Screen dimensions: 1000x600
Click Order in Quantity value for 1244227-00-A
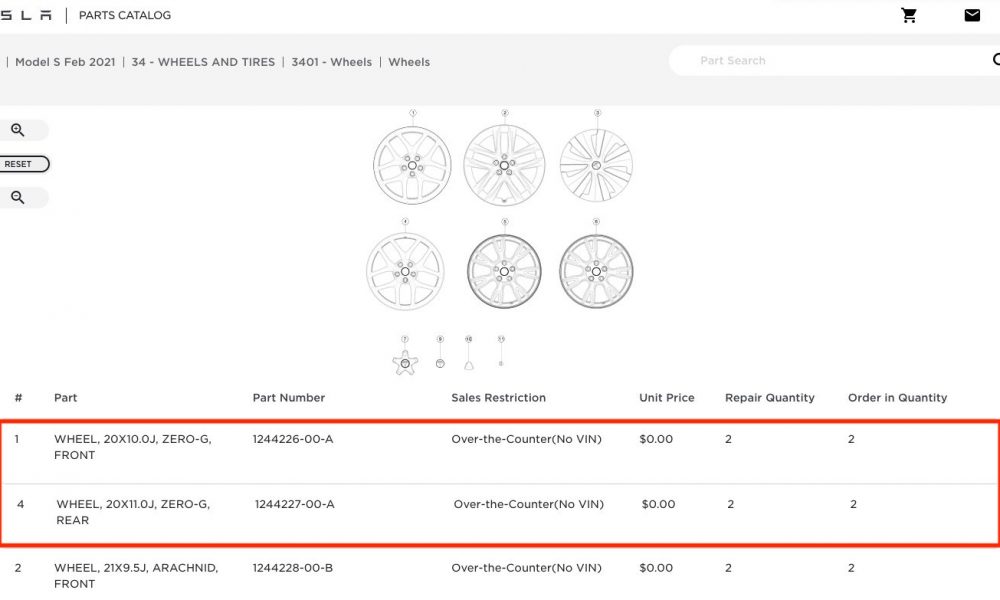pos(853,504)
